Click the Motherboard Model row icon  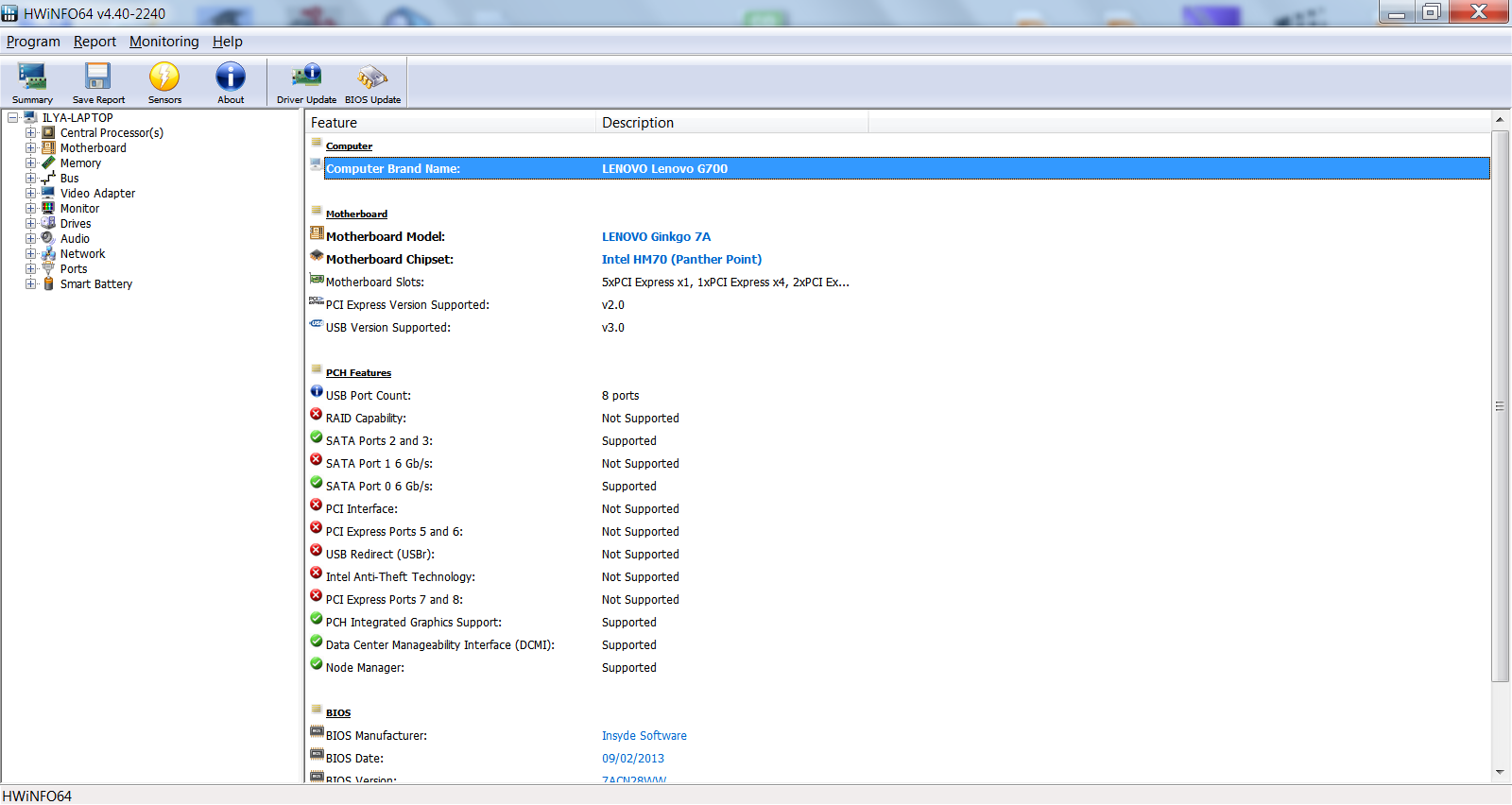(317, 234)
